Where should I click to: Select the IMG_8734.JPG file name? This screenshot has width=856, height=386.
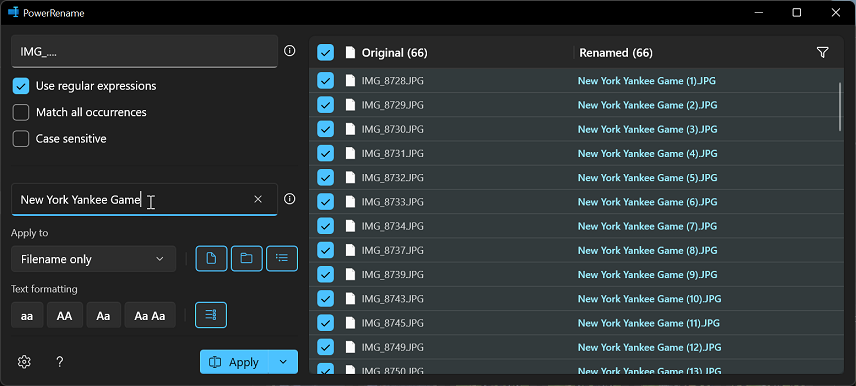tap(393, 226)
